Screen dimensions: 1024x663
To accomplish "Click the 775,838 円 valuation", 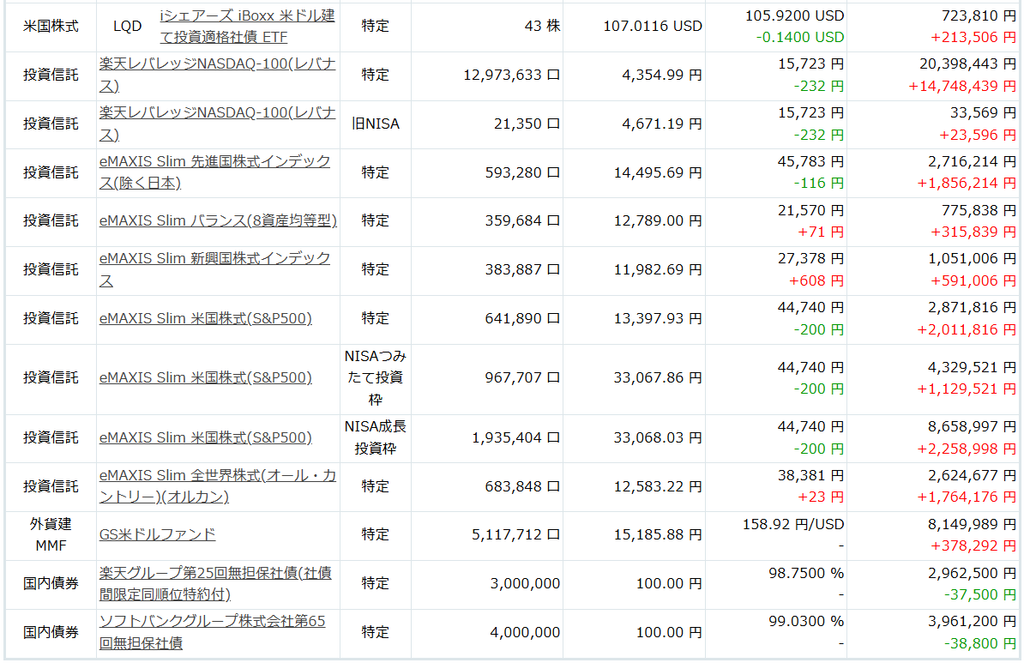I will pyautogui.click(x=979, y=210).
